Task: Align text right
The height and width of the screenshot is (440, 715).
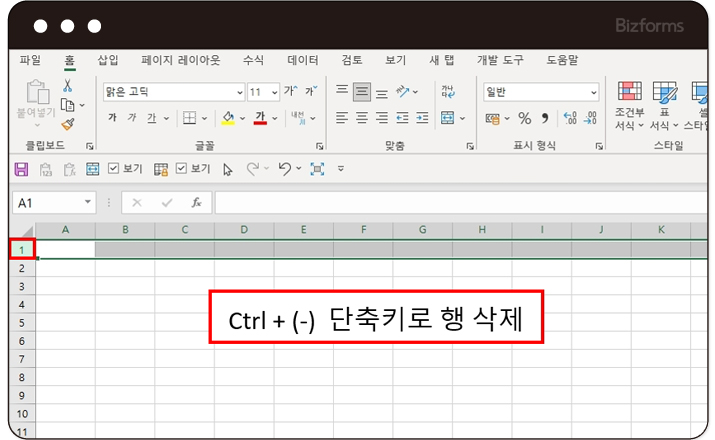Action: pos(382,118)
